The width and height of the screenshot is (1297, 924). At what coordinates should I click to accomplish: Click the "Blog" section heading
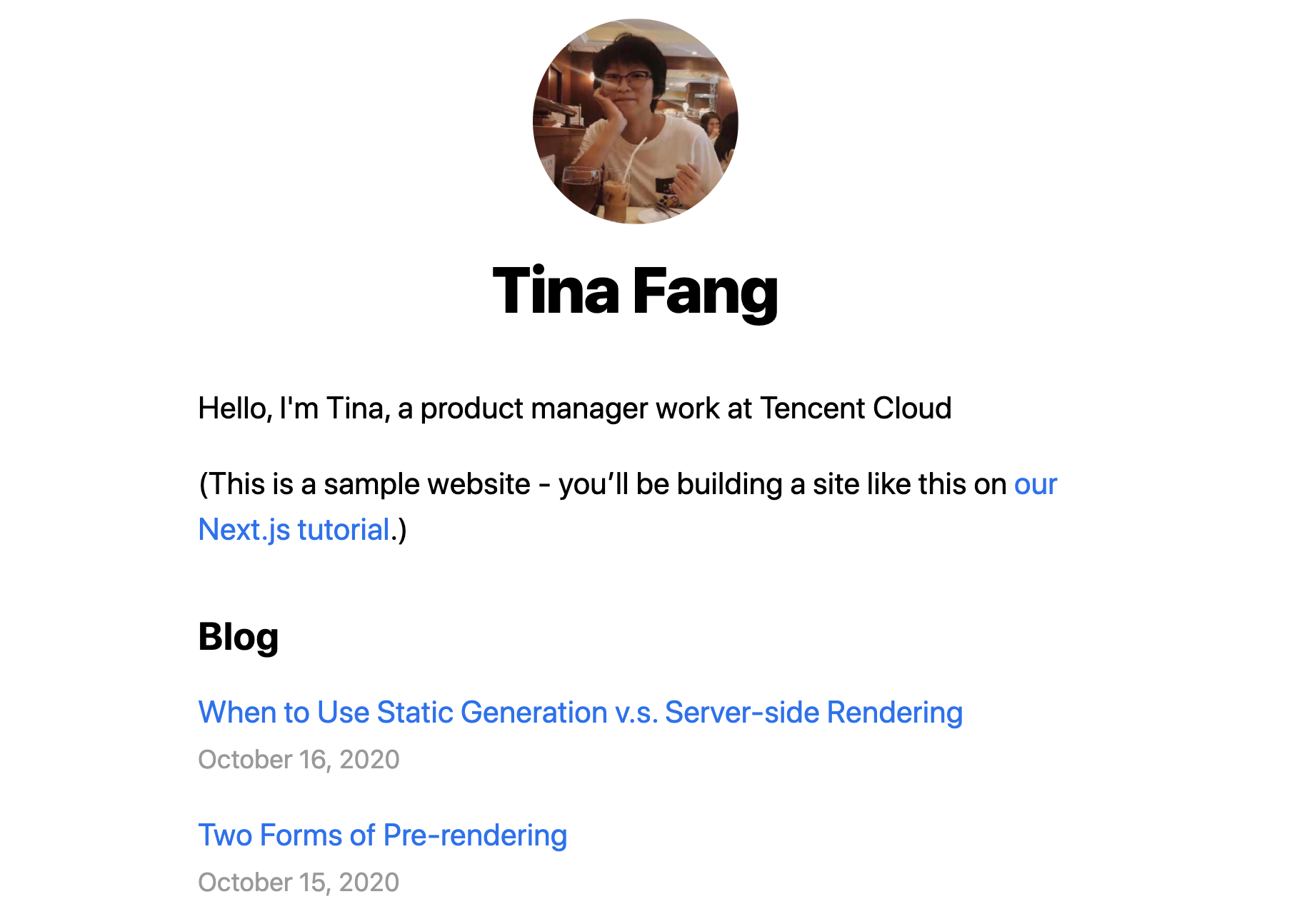[238, 637]
